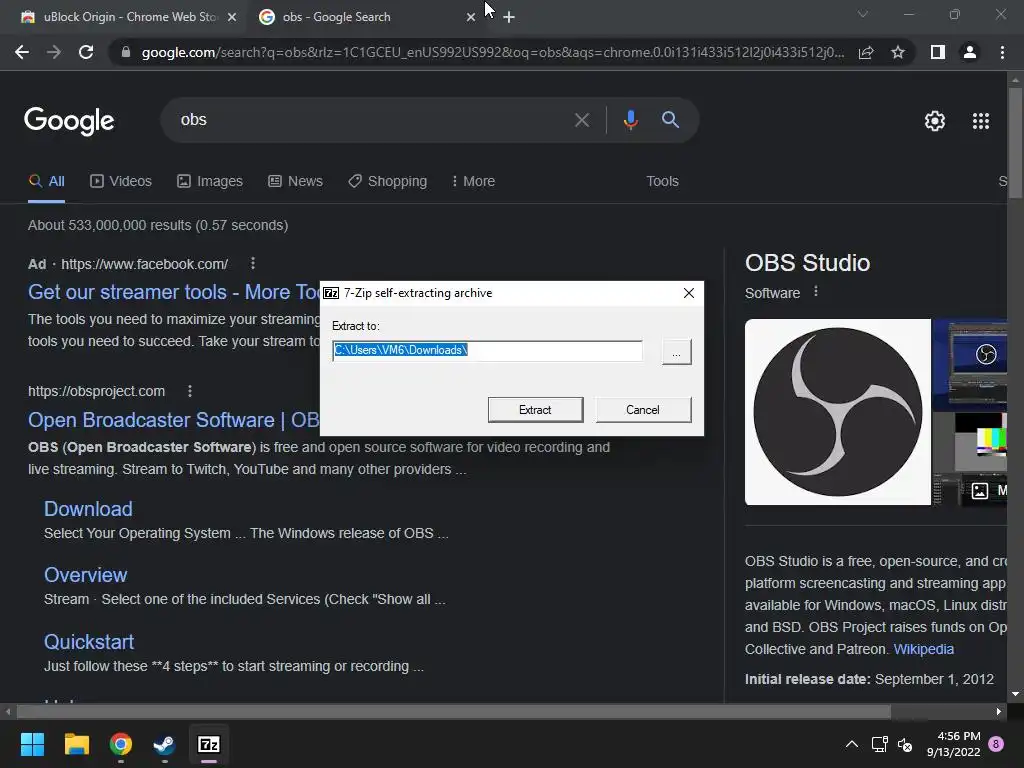
Task: Switch to Images results
Action: [210, 181]
